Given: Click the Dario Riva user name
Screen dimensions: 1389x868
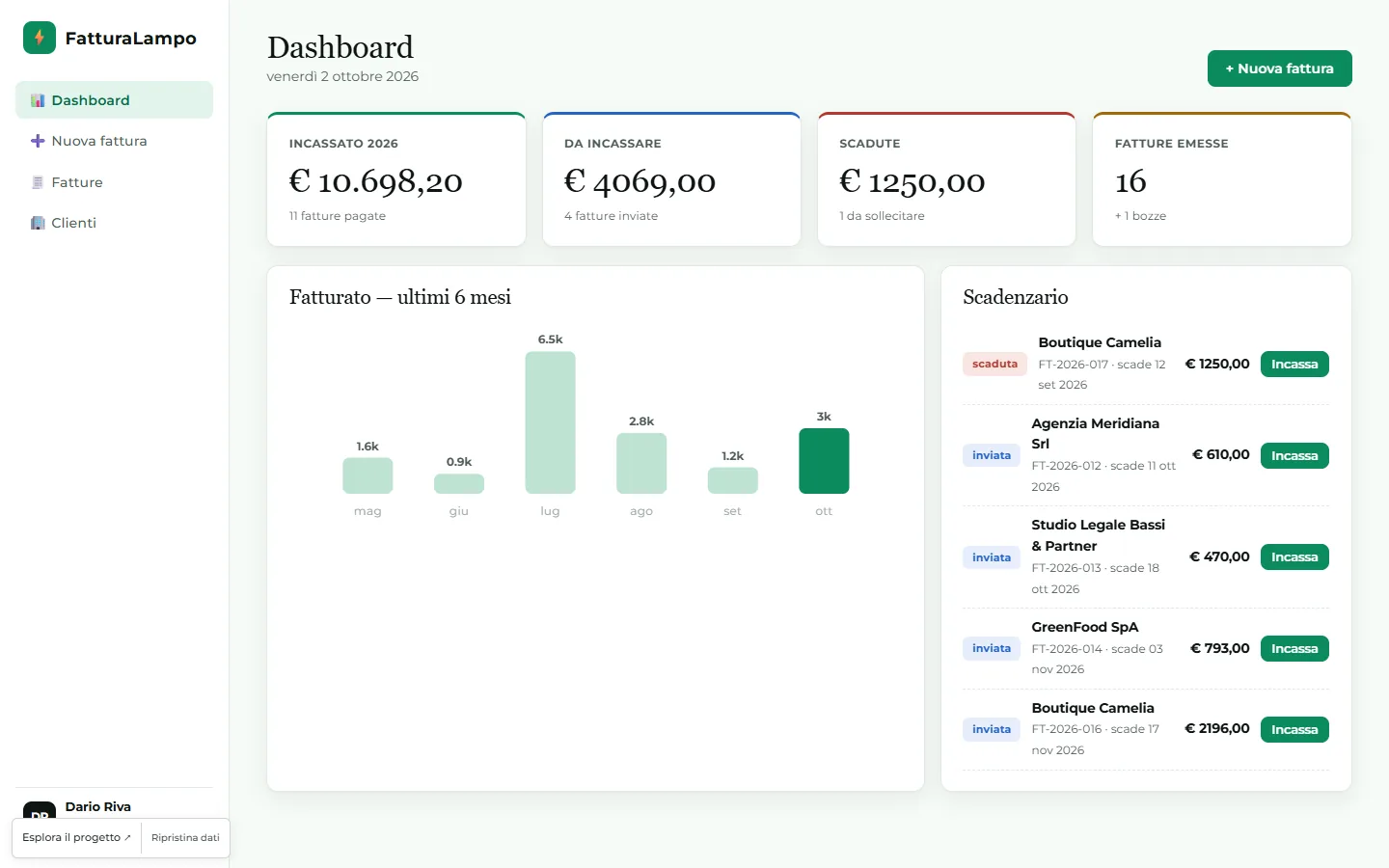Looking at the screenshot, I should 97,806.
